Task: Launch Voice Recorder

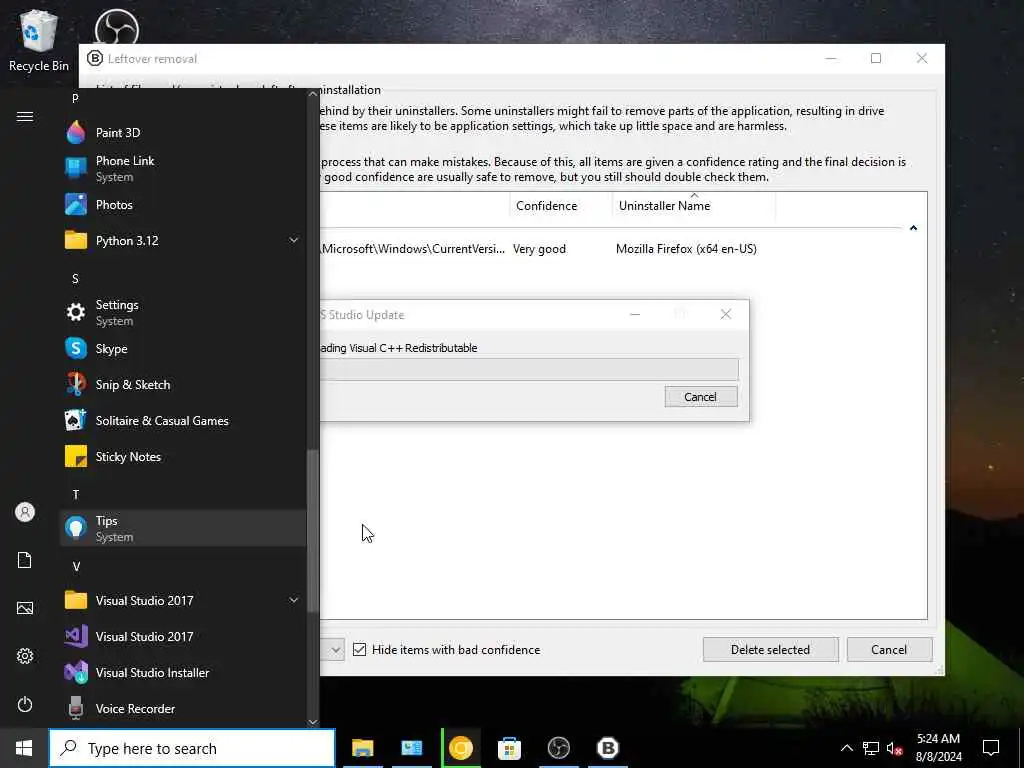Action: point(183,709)
